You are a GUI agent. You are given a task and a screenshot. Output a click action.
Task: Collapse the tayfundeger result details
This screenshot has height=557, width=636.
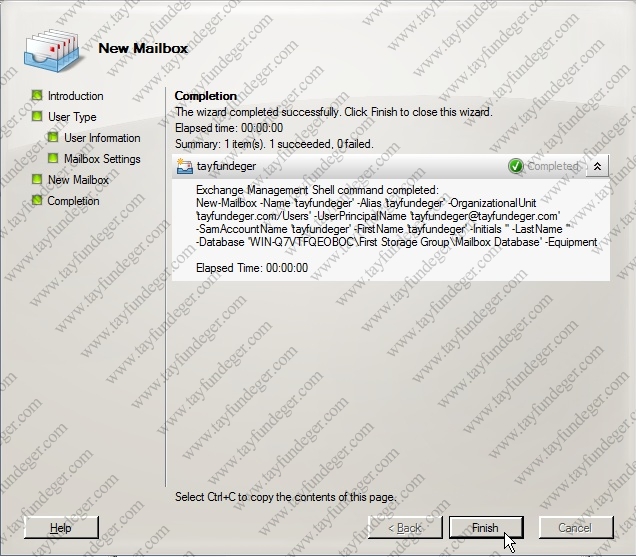[597, 166]
